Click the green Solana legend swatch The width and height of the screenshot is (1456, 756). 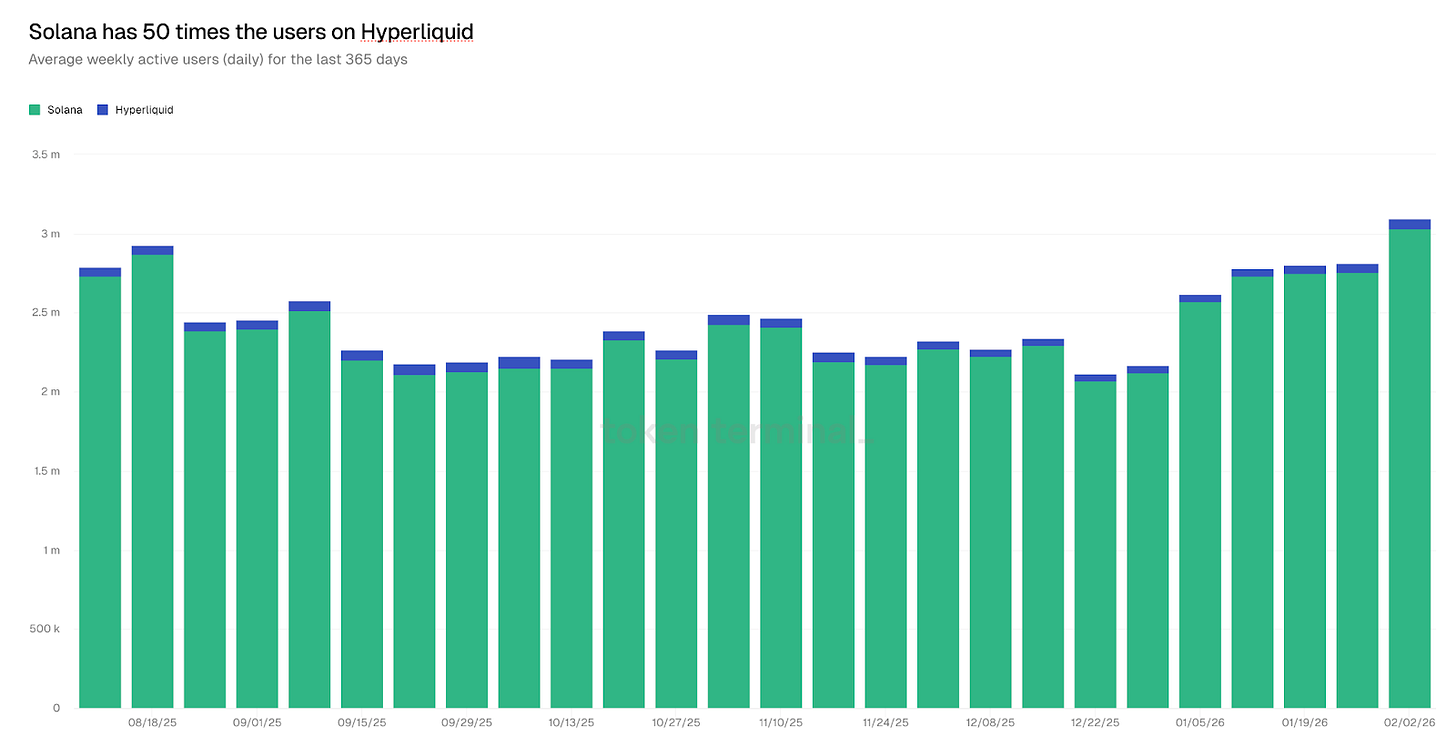34,110
